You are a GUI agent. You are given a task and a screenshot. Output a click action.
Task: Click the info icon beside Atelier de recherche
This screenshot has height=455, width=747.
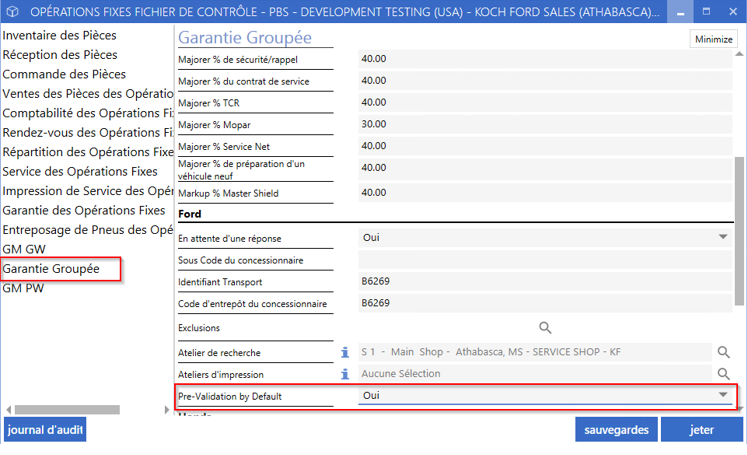pos(345,353)
